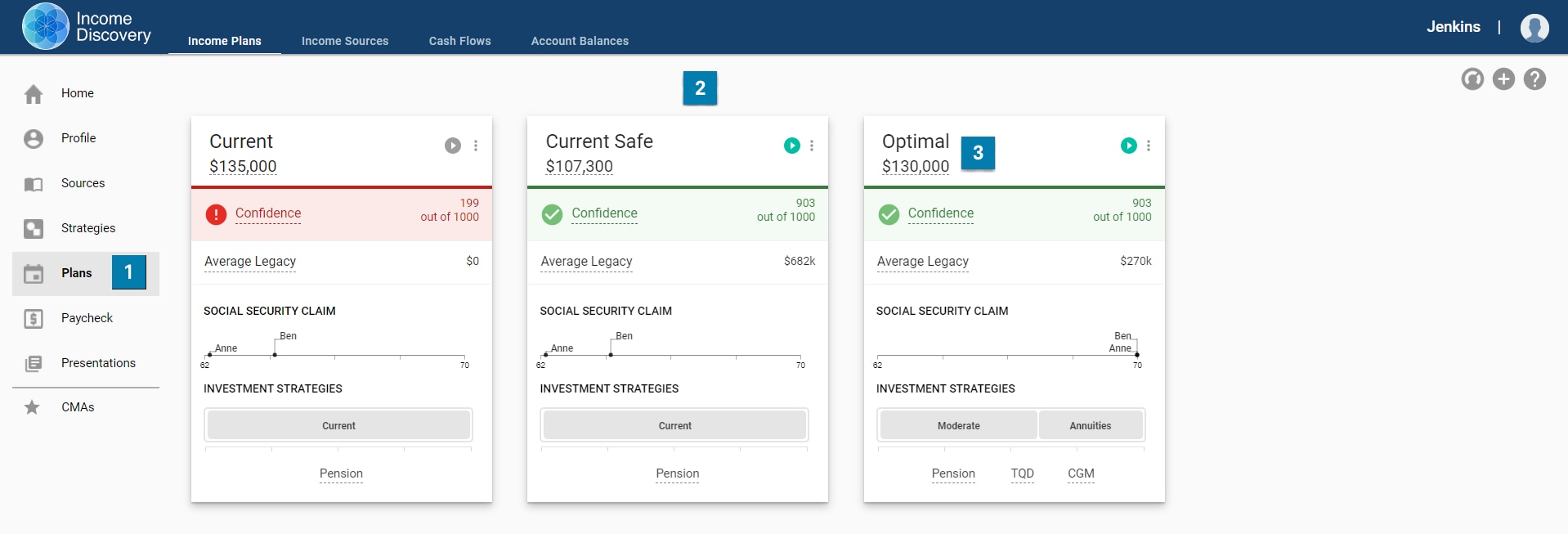Screen dimensions: 1568x534
Task: Click Average Legacy link in Current card
Action: point(250,262)
